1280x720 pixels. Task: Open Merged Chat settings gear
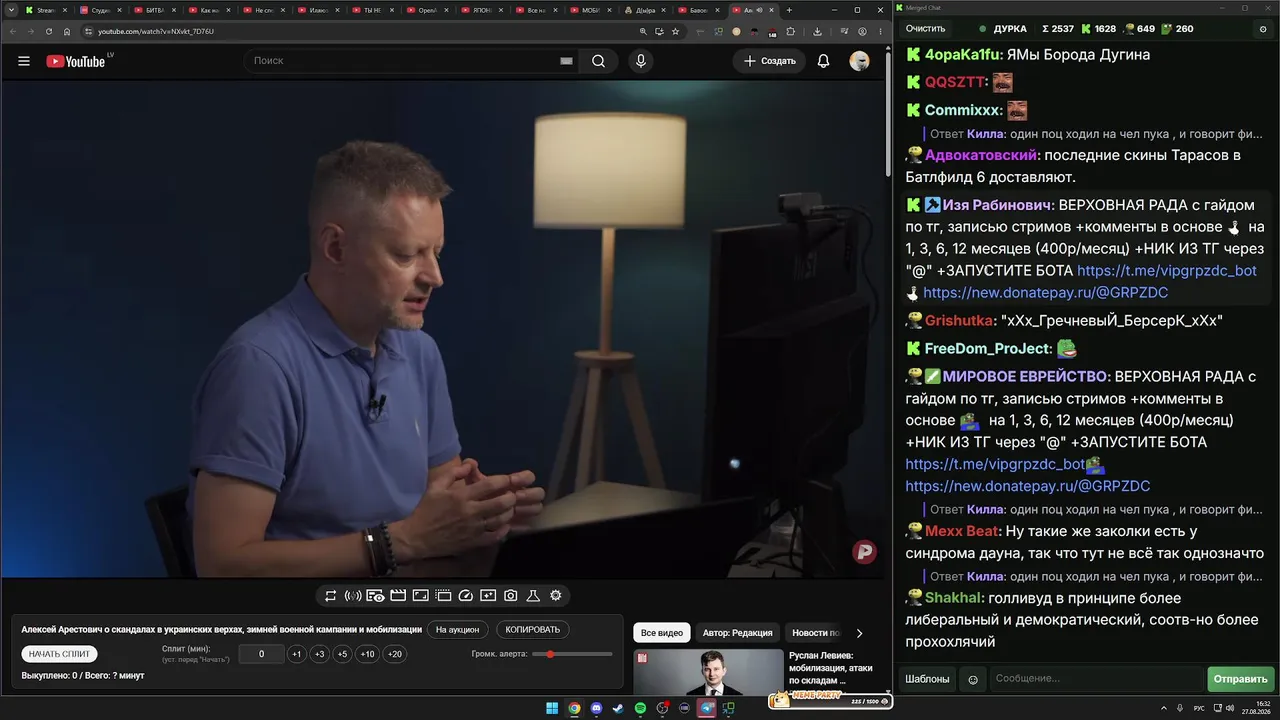[1262, 29]
